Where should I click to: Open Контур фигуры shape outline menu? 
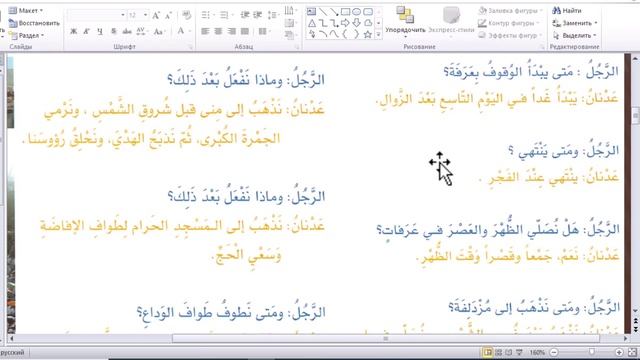509,23
